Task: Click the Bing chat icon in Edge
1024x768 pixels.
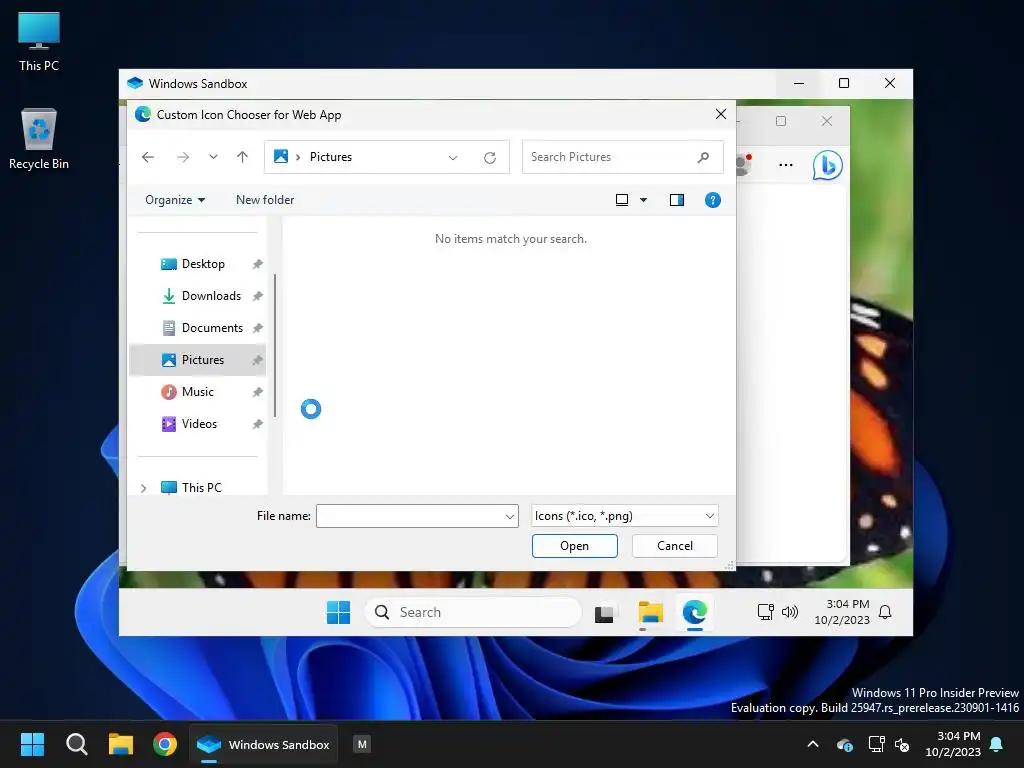Action: (x=827, y=165)
